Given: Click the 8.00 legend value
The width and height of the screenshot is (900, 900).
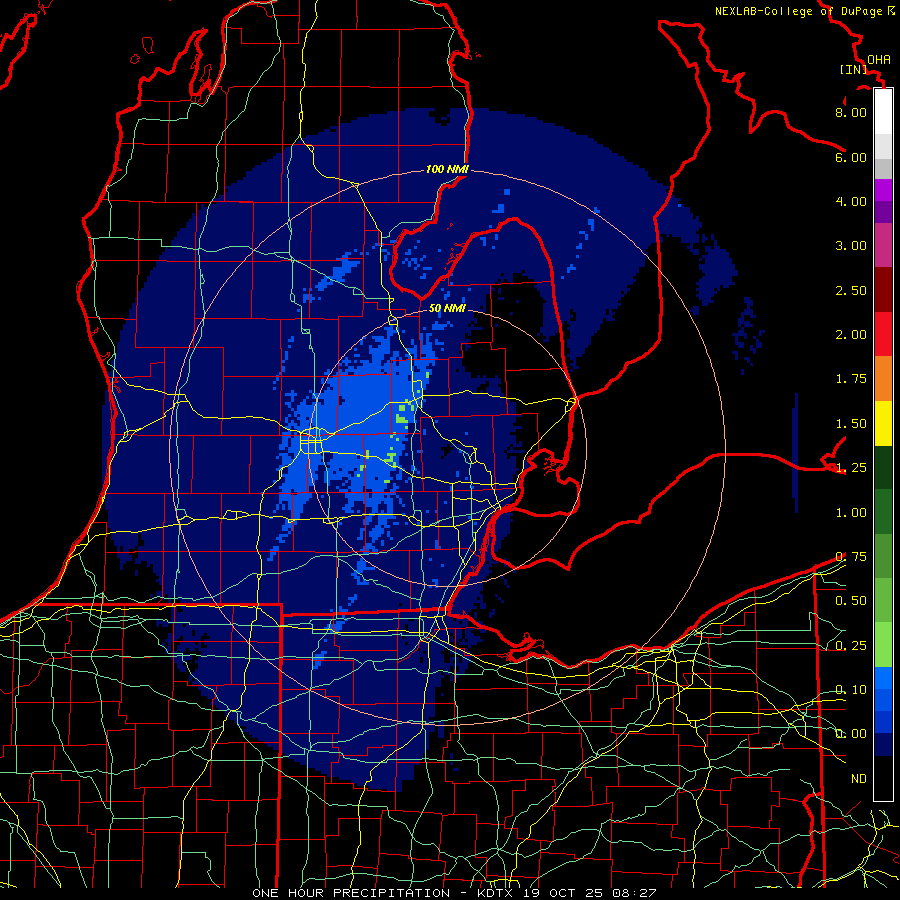Looking at the screenshot, I should [x=851, y=112].
